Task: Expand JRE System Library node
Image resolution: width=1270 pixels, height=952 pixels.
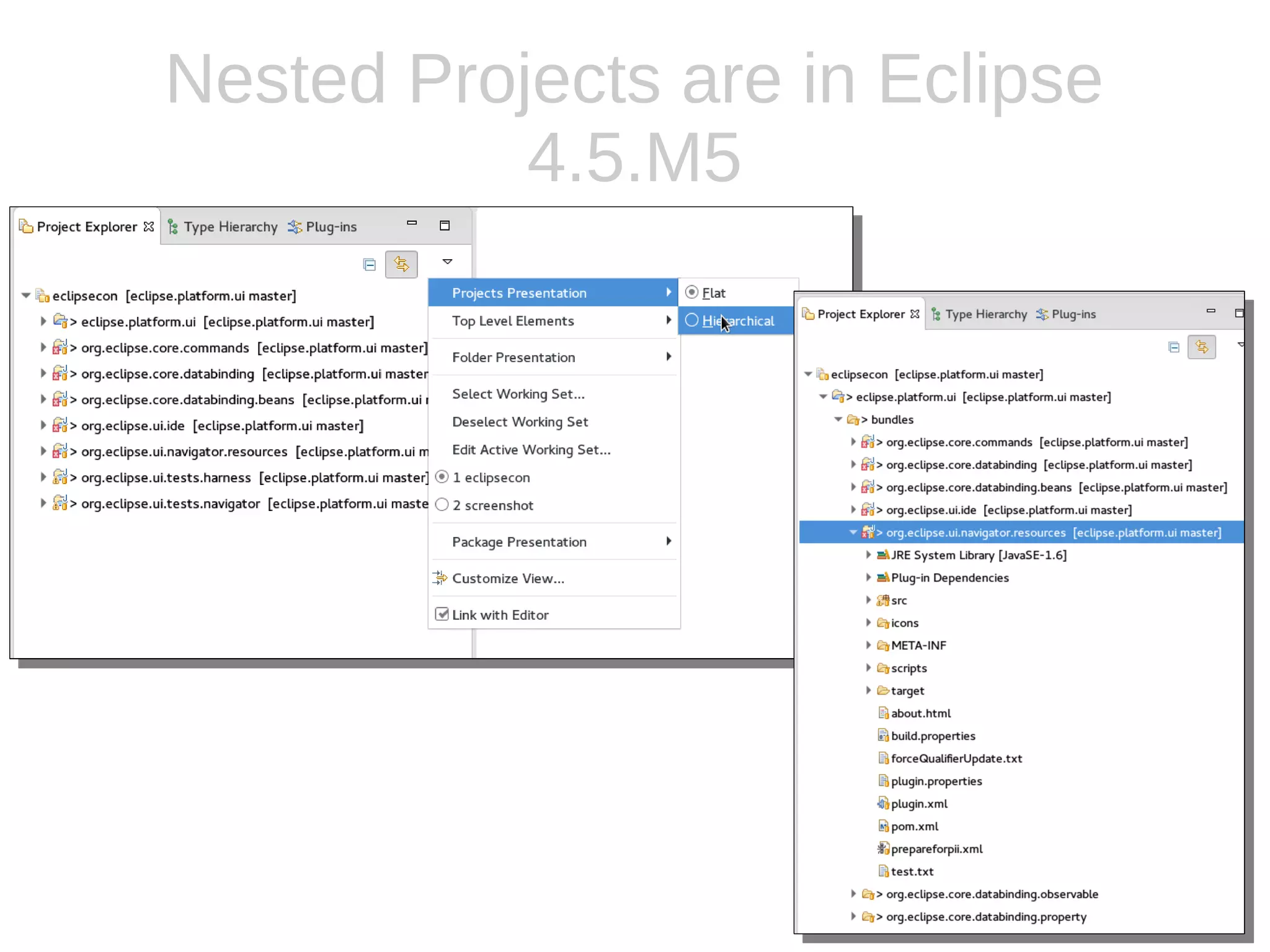Action: coord(868,554)
